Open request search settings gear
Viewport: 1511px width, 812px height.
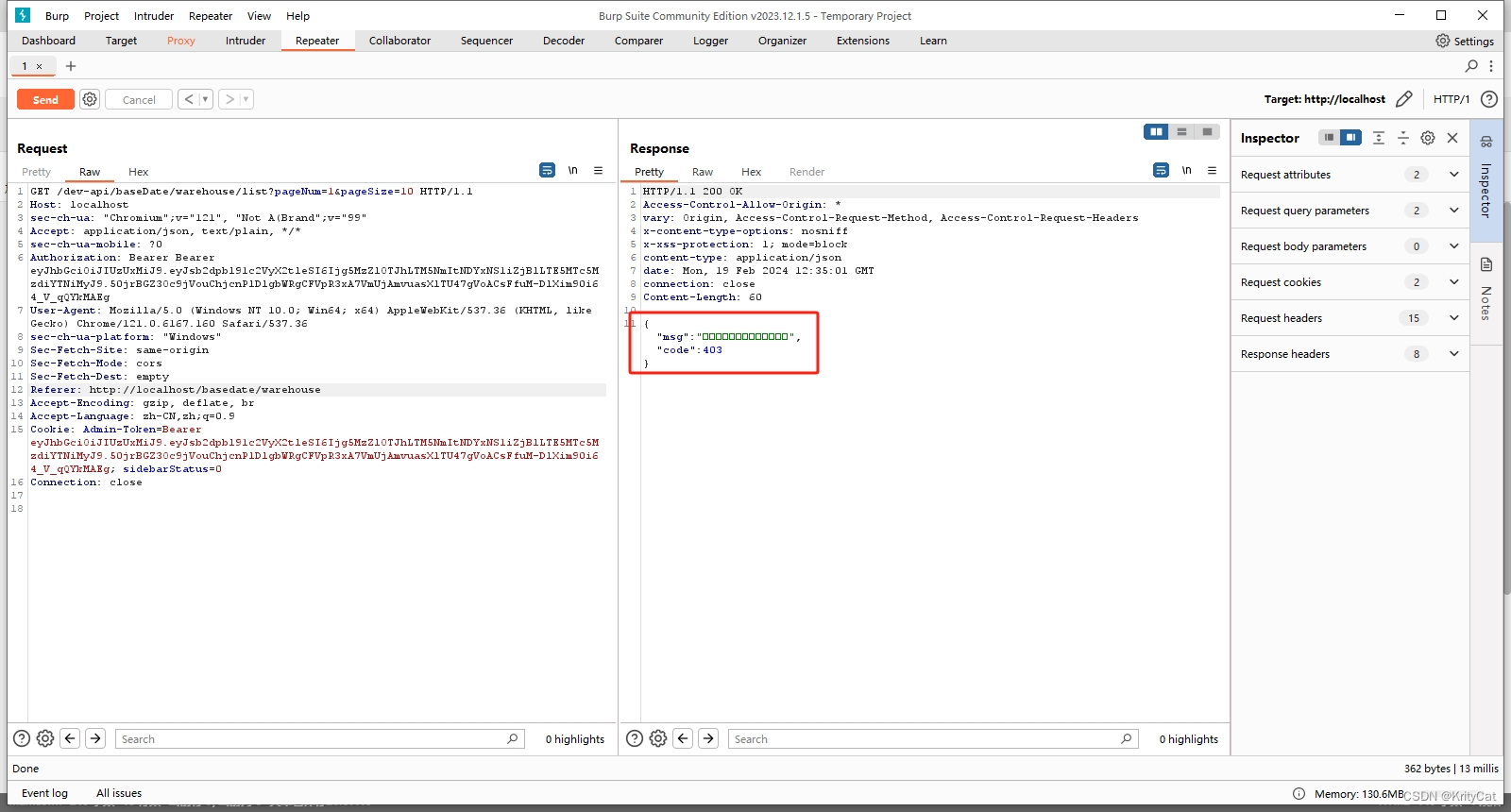(45, 738)
